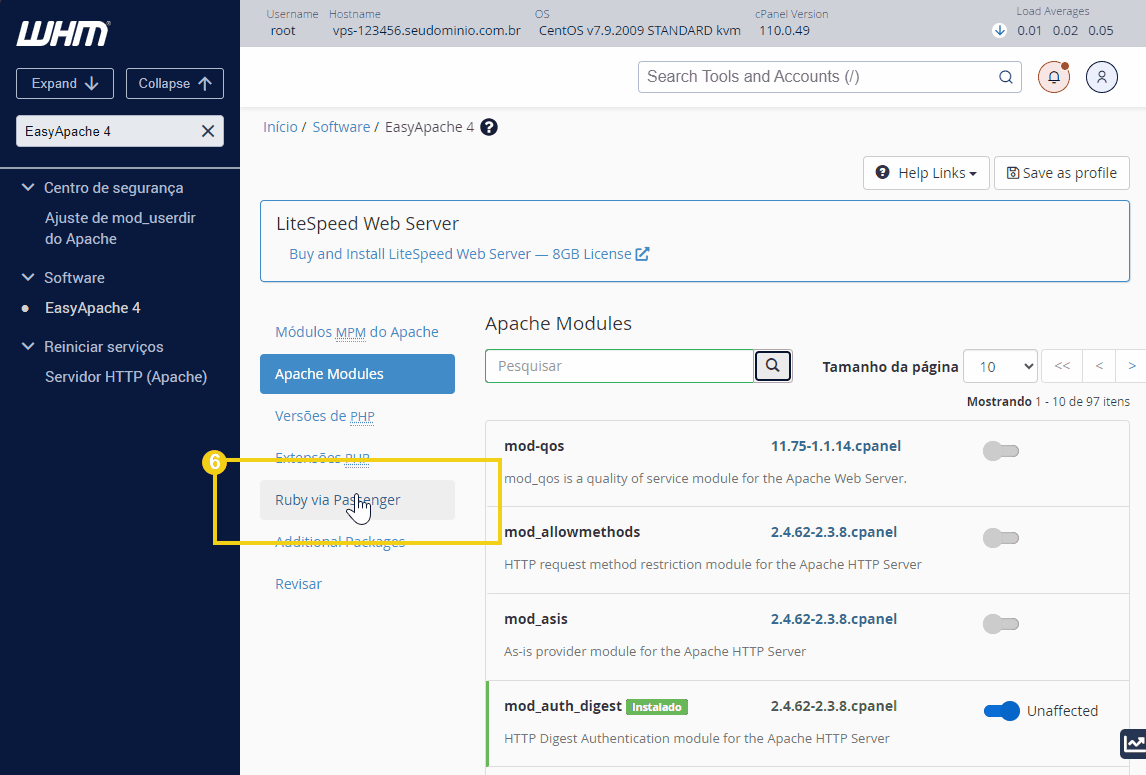The width and height of the screenshot is (1146, 775).
Task: Click the Apache Modules search button
Action: click(773, 366)
